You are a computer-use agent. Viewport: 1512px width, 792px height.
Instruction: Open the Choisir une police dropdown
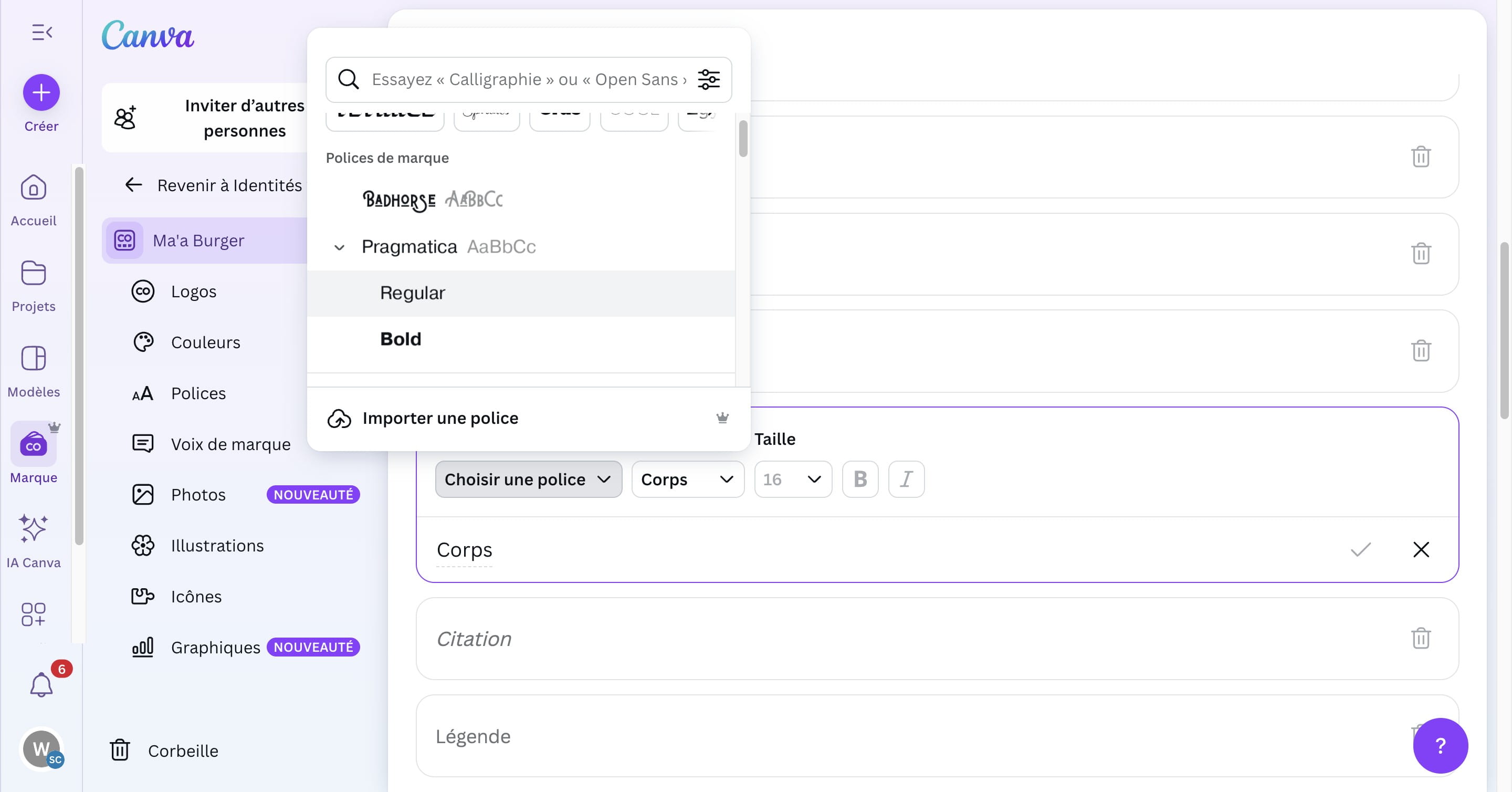(x=528, y=479)
